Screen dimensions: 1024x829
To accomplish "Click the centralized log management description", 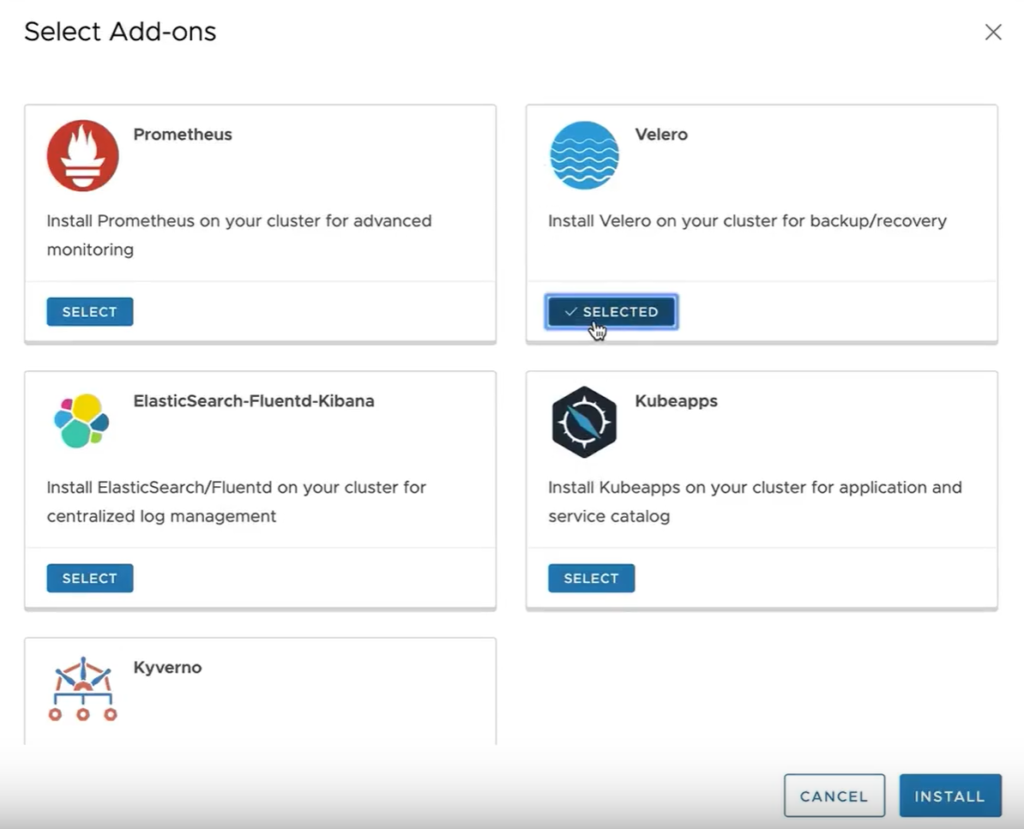I will click(x=236, y=502).
